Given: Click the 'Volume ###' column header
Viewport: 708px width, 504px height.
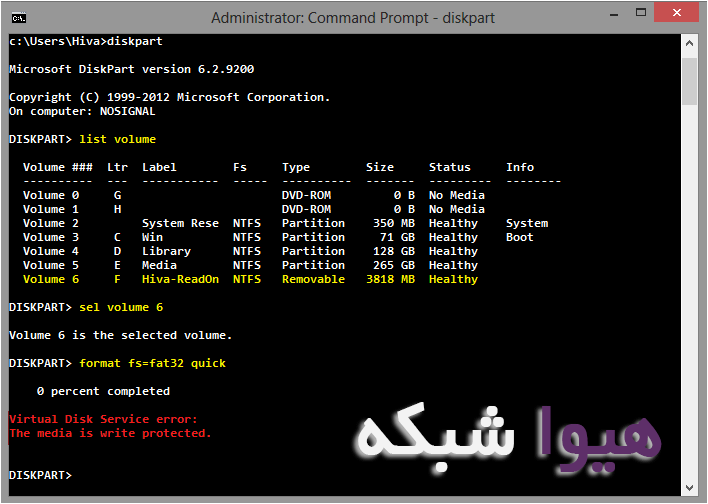Looking at the screenshot, I should pos(58,167).
